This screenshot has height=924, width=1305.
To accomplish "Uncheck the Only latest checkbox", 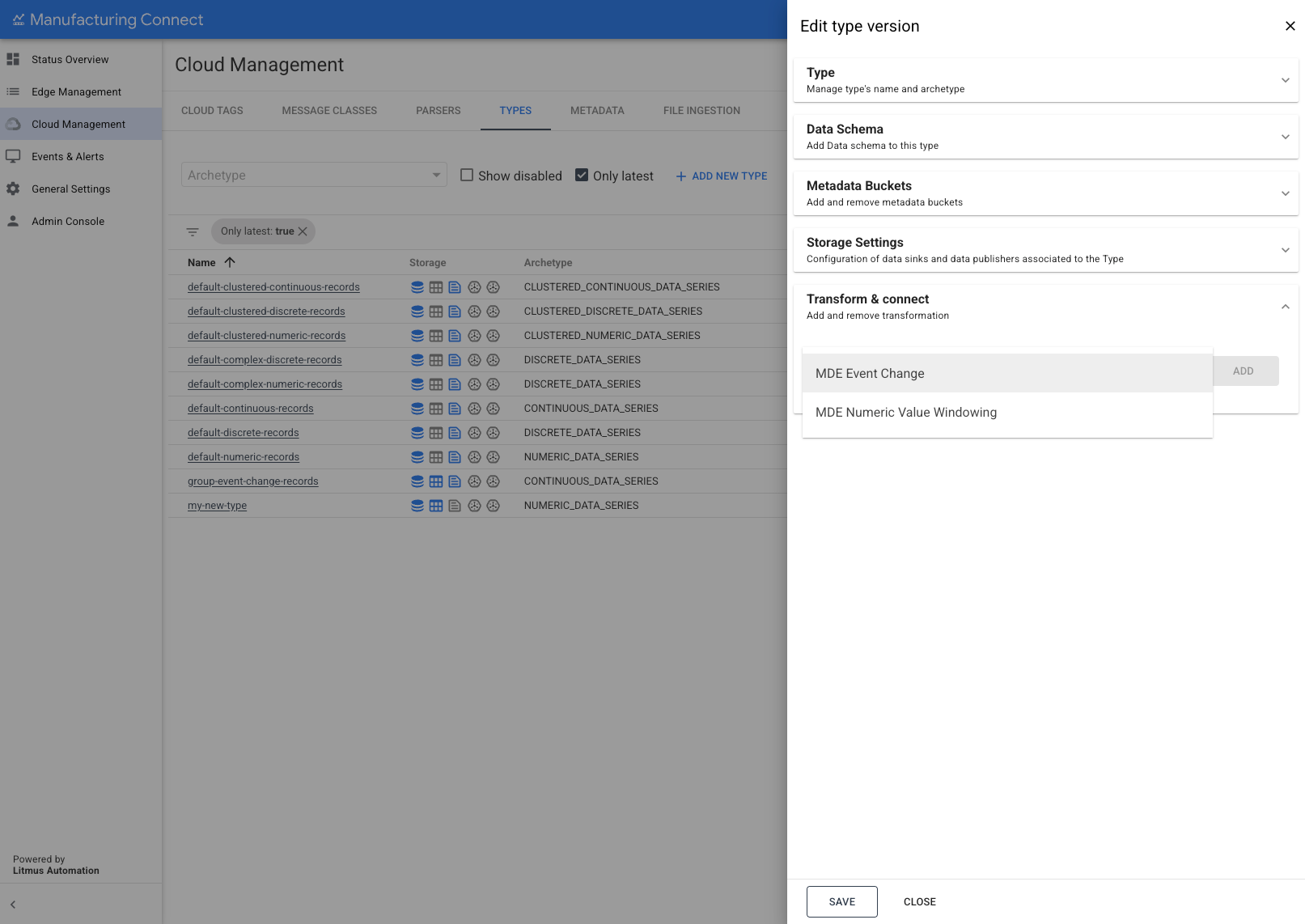I will click(582, 176).
